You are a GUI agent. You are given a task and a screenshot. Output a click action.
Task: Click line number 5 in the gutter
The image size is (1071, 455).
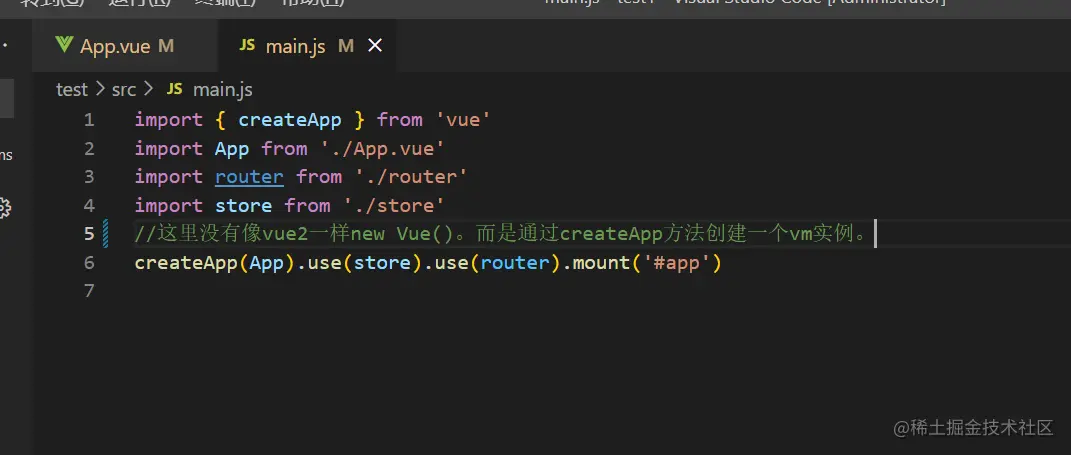coord(89,234)
